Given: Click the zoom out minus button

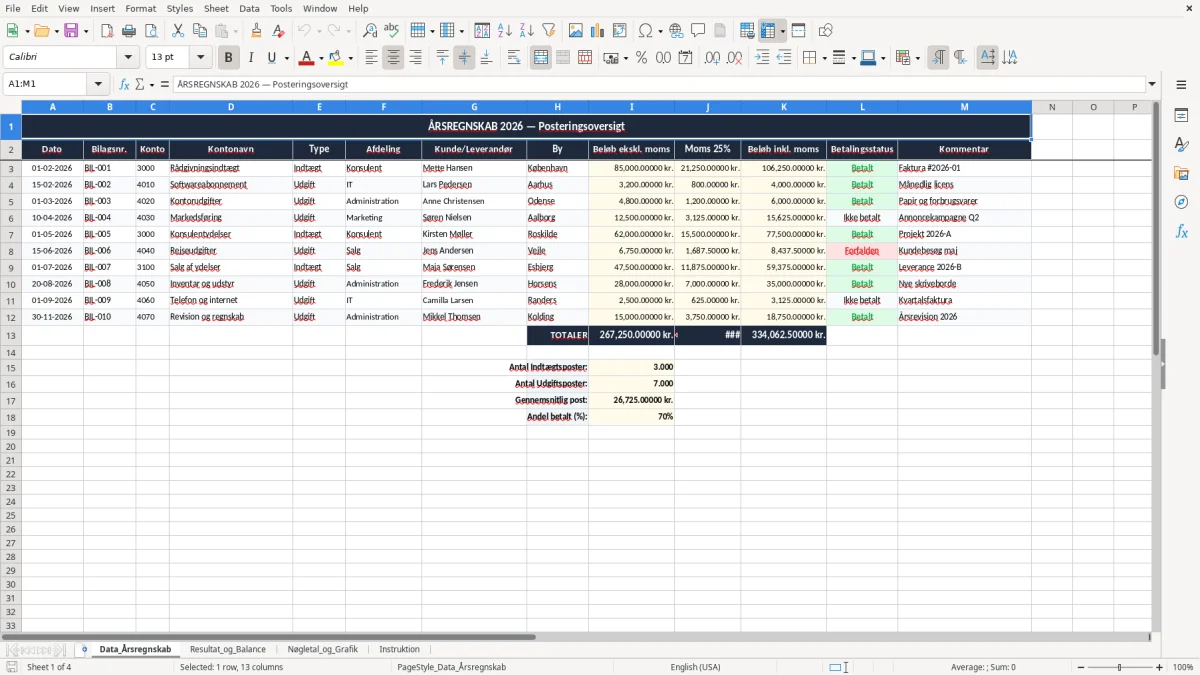Looking at the screenshot, I should [x=1080, y=667].
